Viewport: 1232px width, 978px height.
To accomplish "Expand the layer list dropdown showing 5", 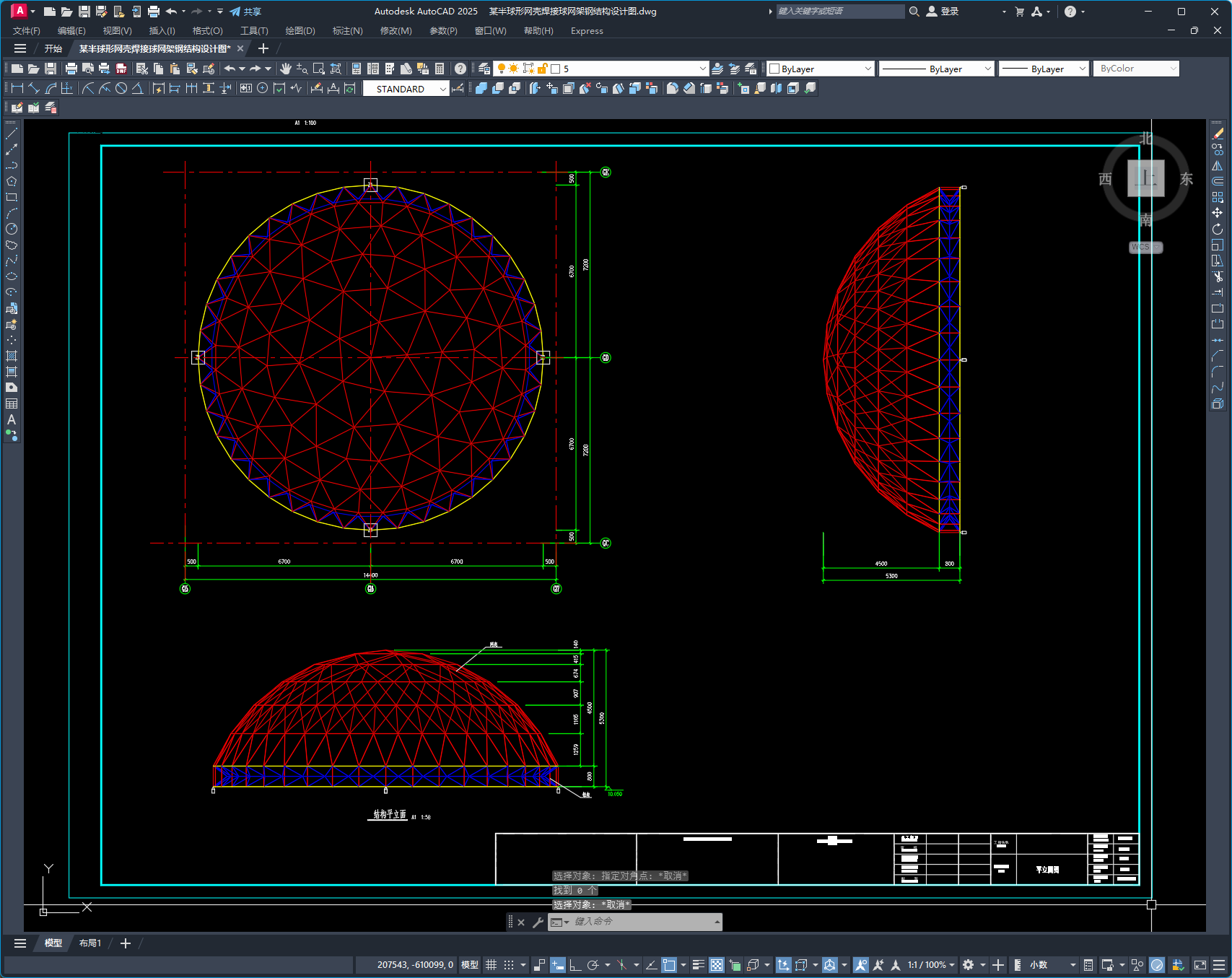I will [702, 69].
